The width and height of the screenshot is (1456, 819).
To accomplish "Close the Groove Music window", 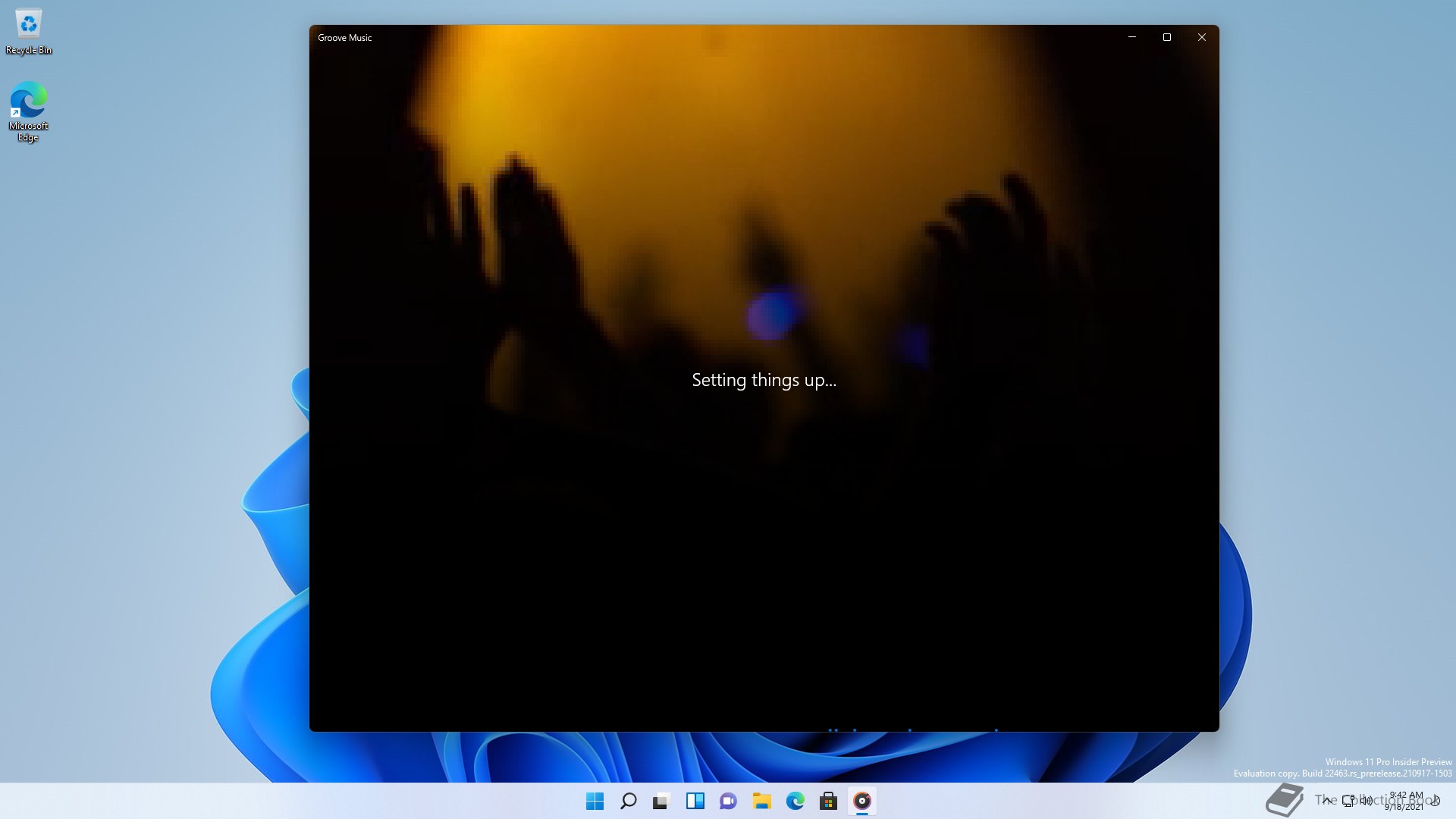I will click(1202, 37).
